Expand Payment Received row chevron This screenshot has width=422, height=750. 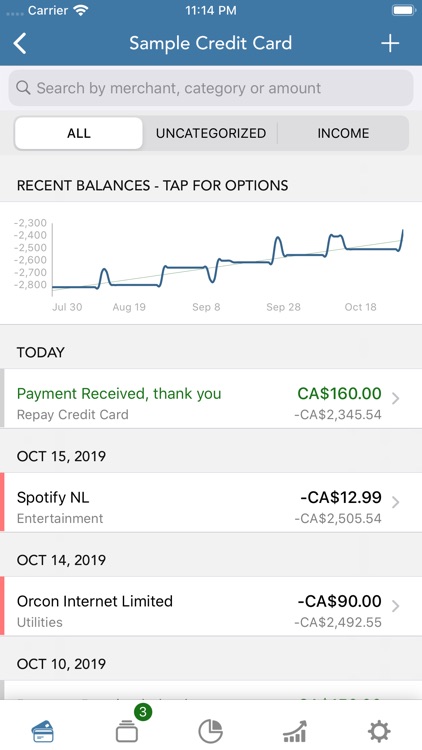(x=396, y=398)
